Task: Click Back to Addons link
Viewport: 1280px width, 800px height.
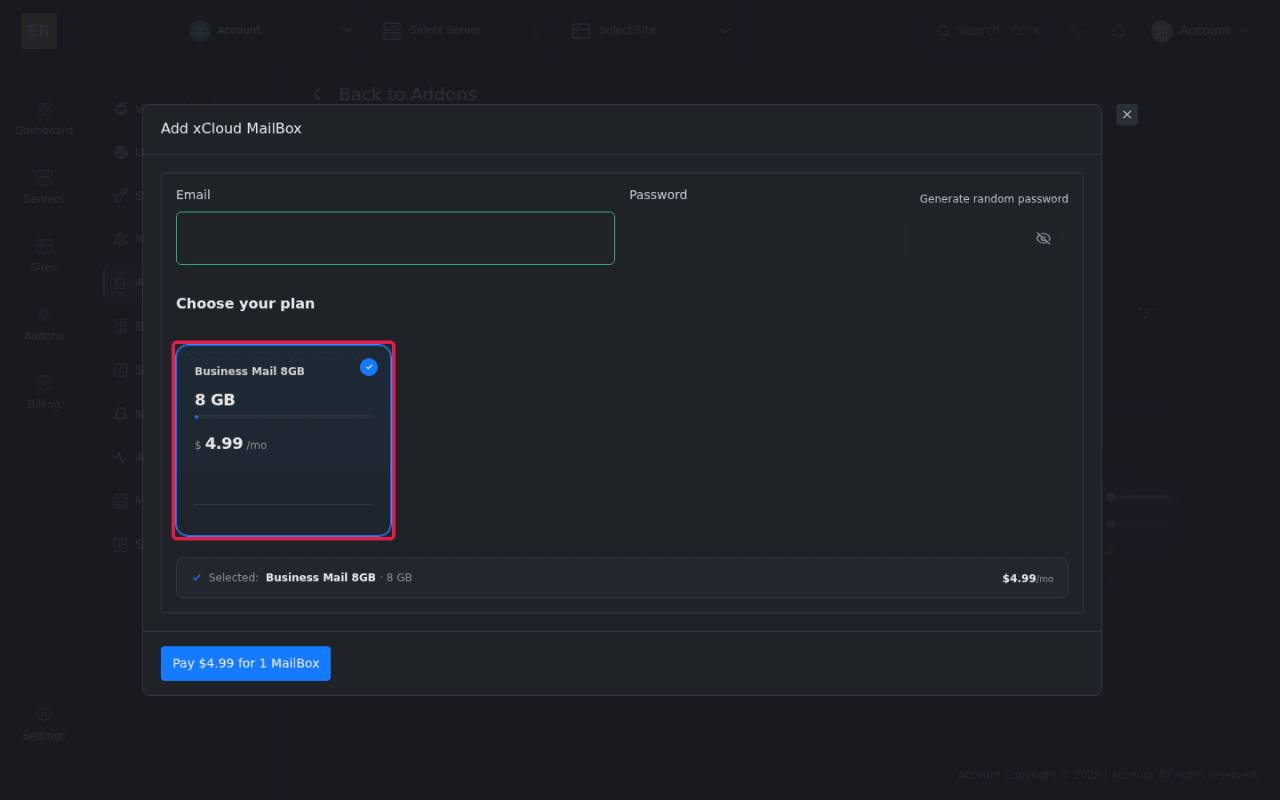Action: pyautogui.click(x=395, y=94)
